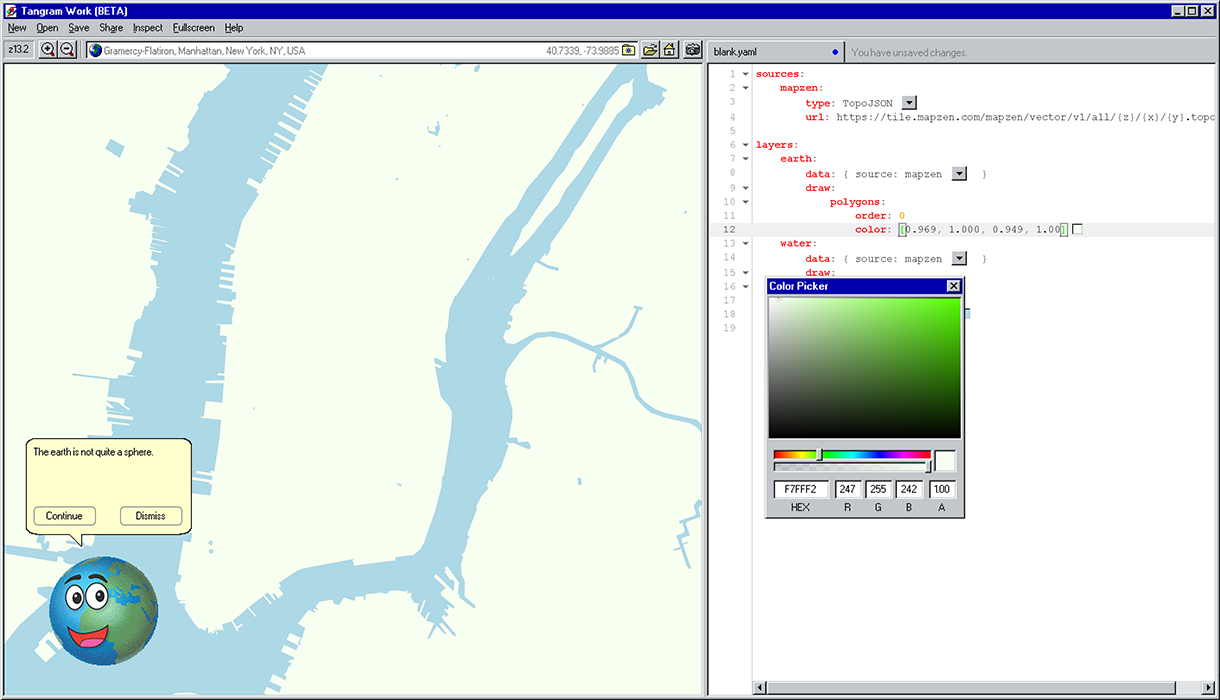The width and height of the screenshot is (1220, 700).
Task: Click the globe mascot assistant
Action: (104, 610)
